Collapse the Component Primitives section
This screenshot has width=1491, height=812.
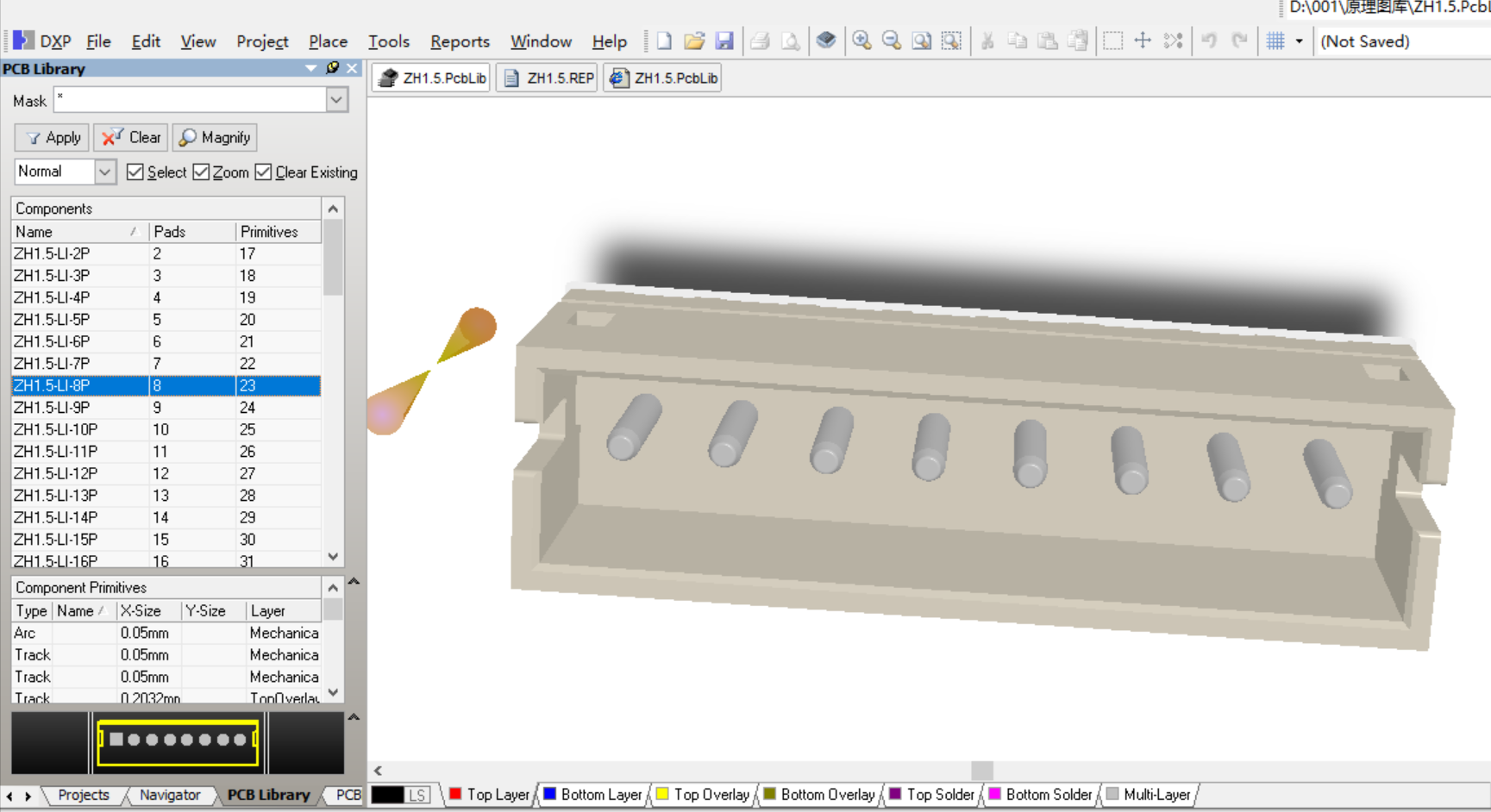point(354,582)
